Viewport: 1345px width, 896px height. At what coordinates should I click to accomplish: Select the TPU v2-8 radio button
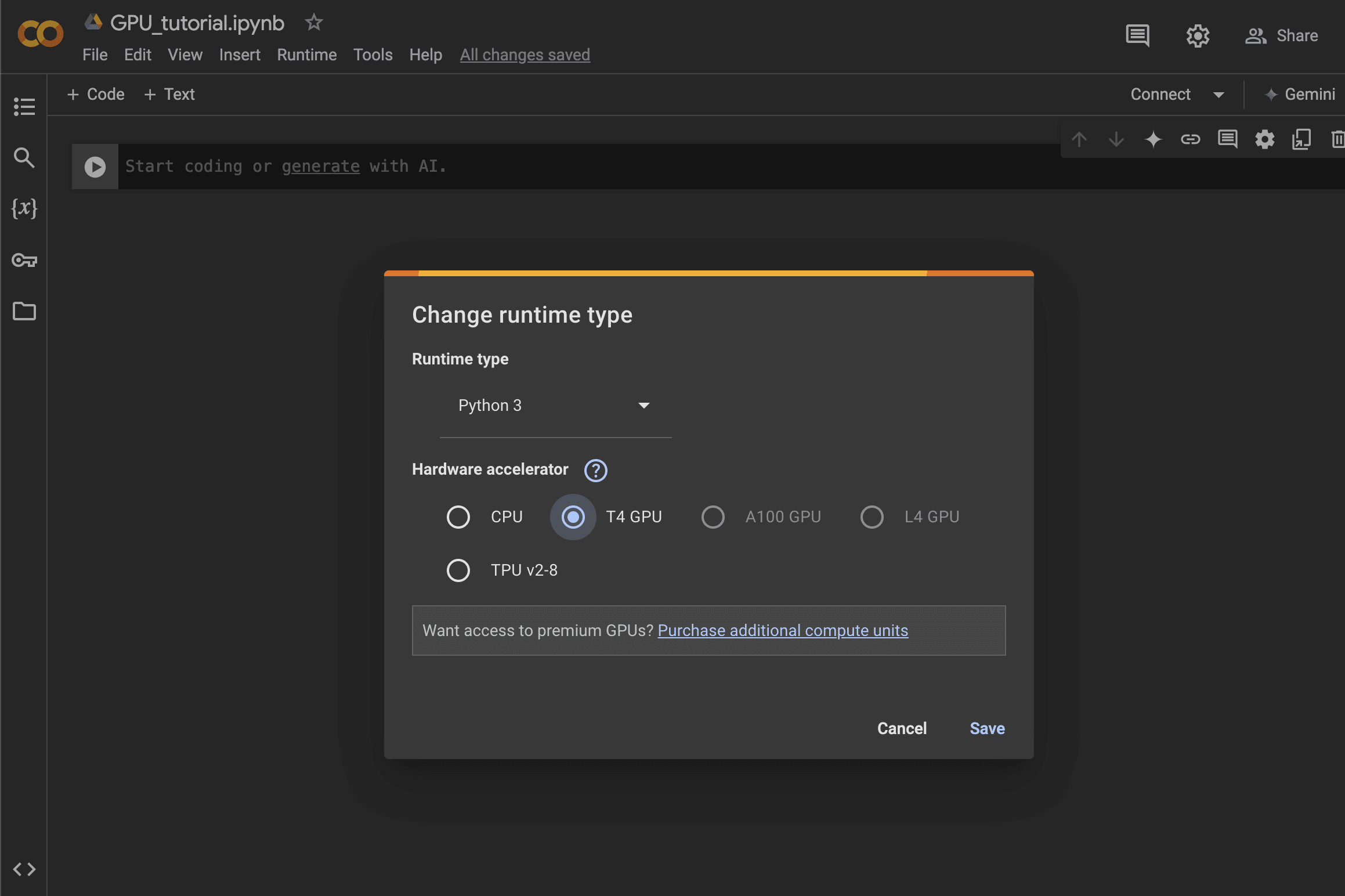point(458,570)
